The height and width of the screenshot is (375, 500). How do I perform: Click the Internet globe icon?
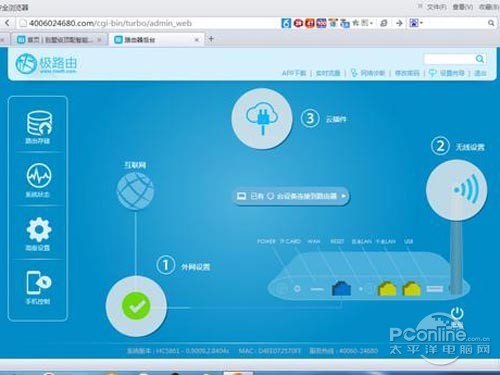(135, 191)
